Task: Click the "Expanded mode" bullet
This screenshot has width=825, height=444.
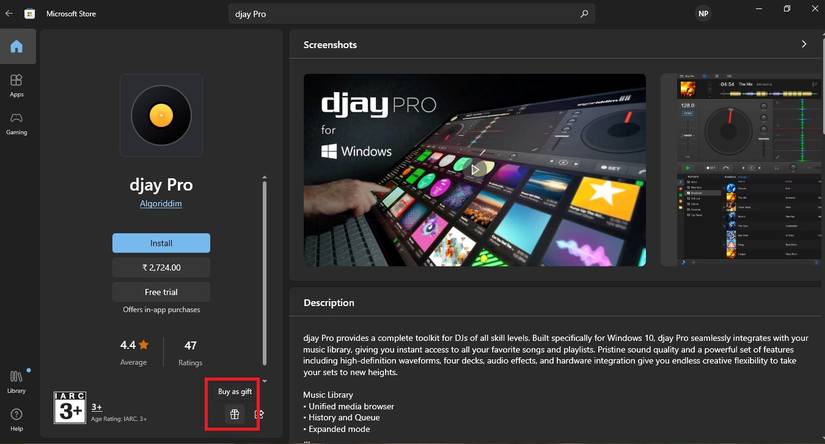Action: click(337, 429)
